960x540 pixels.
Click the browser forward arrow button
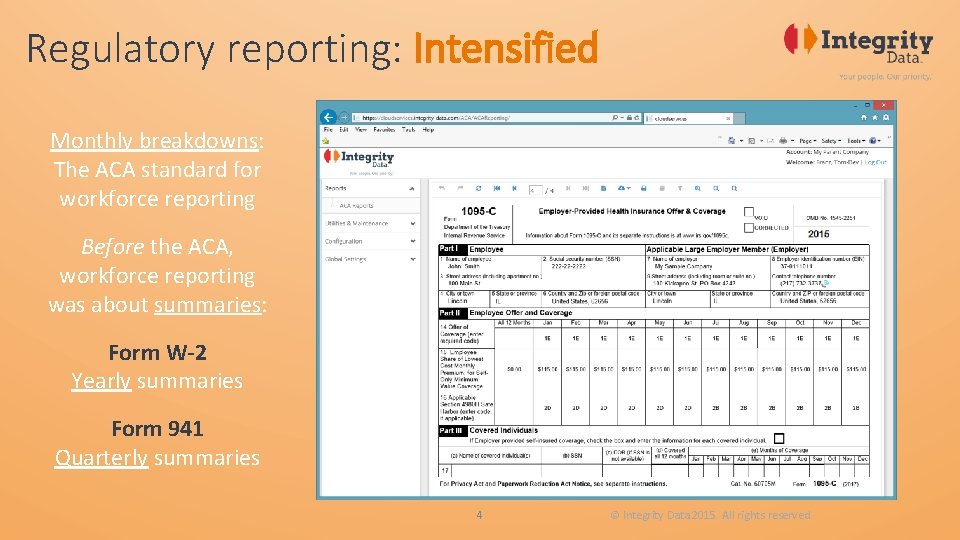click(x=344, y=117)
